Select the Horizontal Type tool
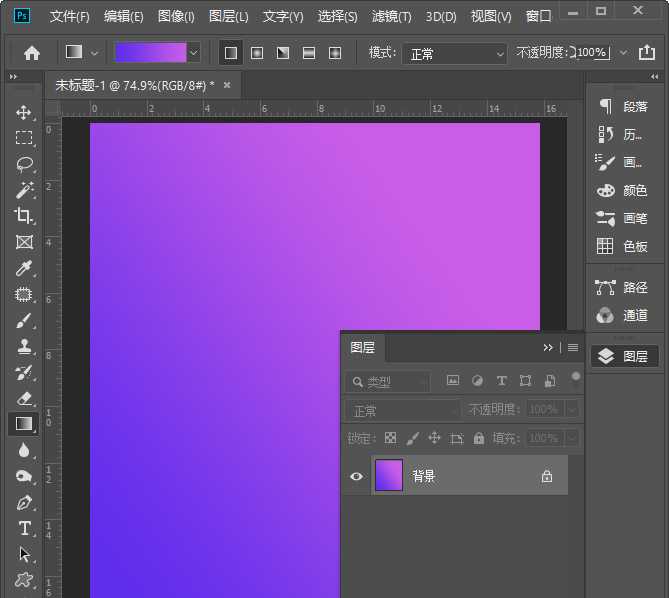Image resolution: width=669 pixels, height=598 pixels. click(24, 528)
